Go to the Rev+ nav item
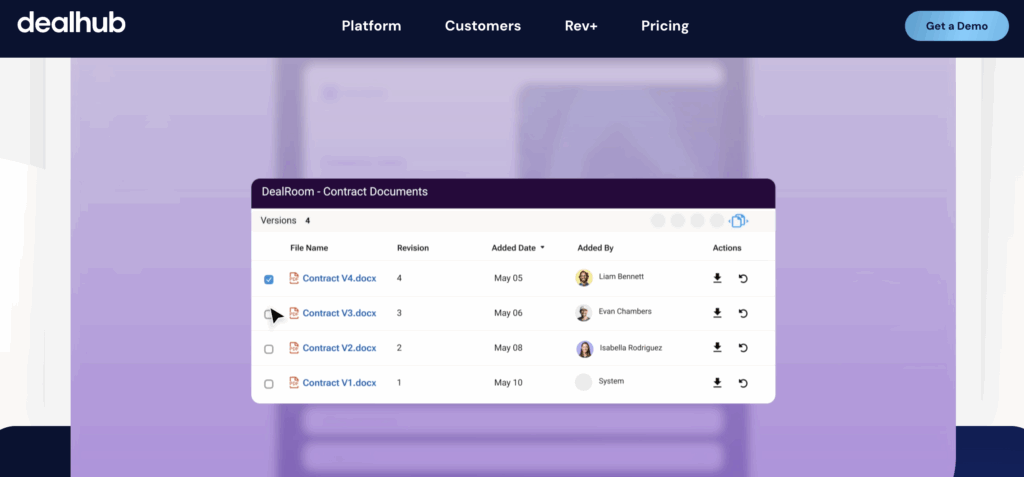The image size is (1024, 477). coord(580,26)
